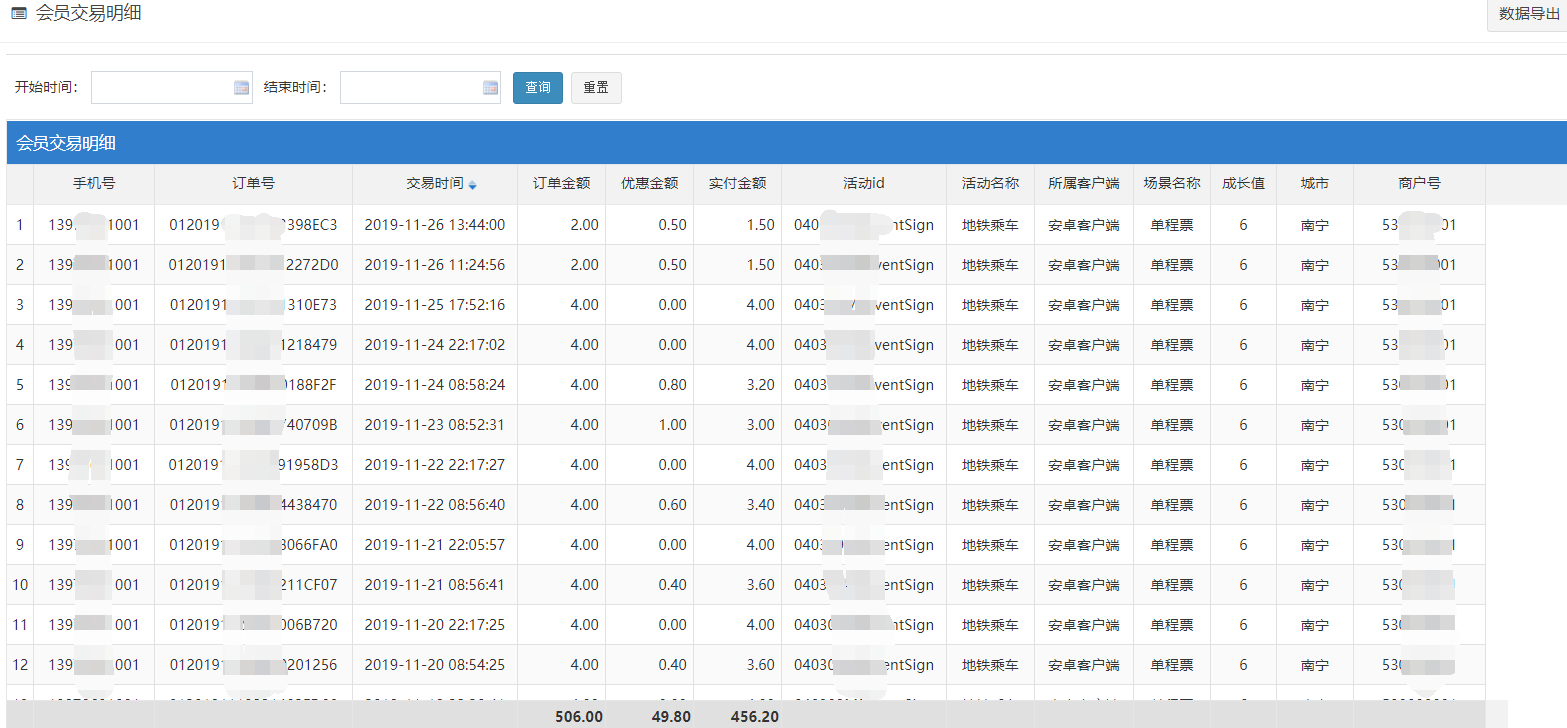Focus the 开始时间 input field

(172, 88)
